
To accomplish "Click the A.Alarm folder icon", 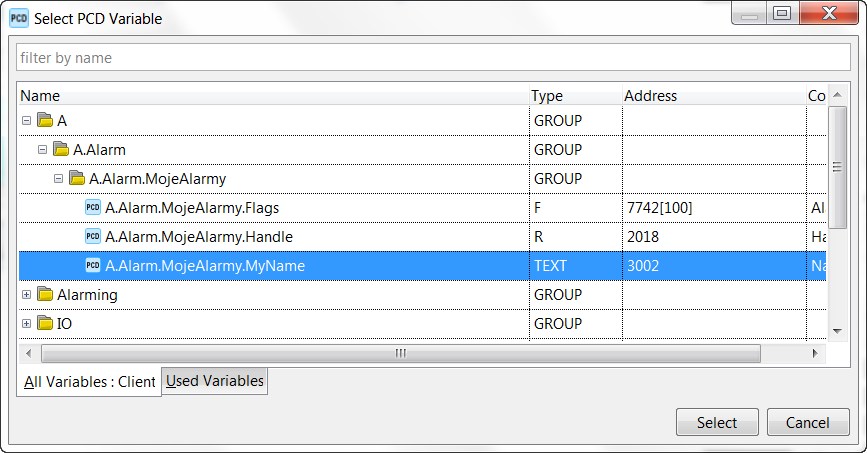I will pyautogui.click(x=61, y=149).
